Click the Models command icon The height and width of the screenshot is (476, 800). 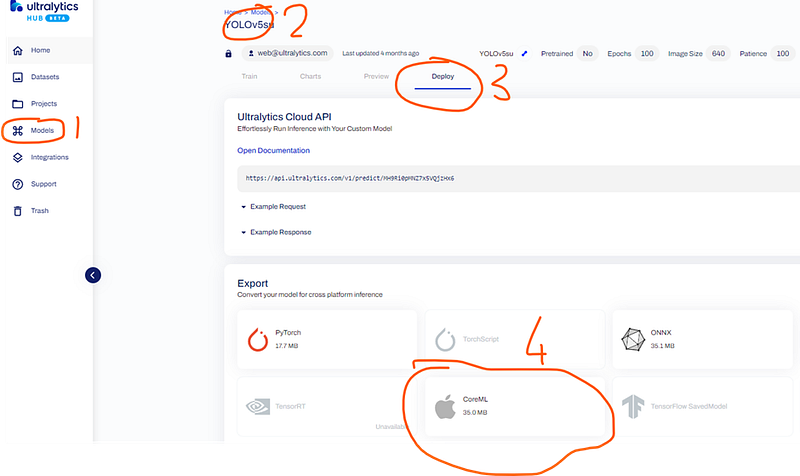point(18,131)
